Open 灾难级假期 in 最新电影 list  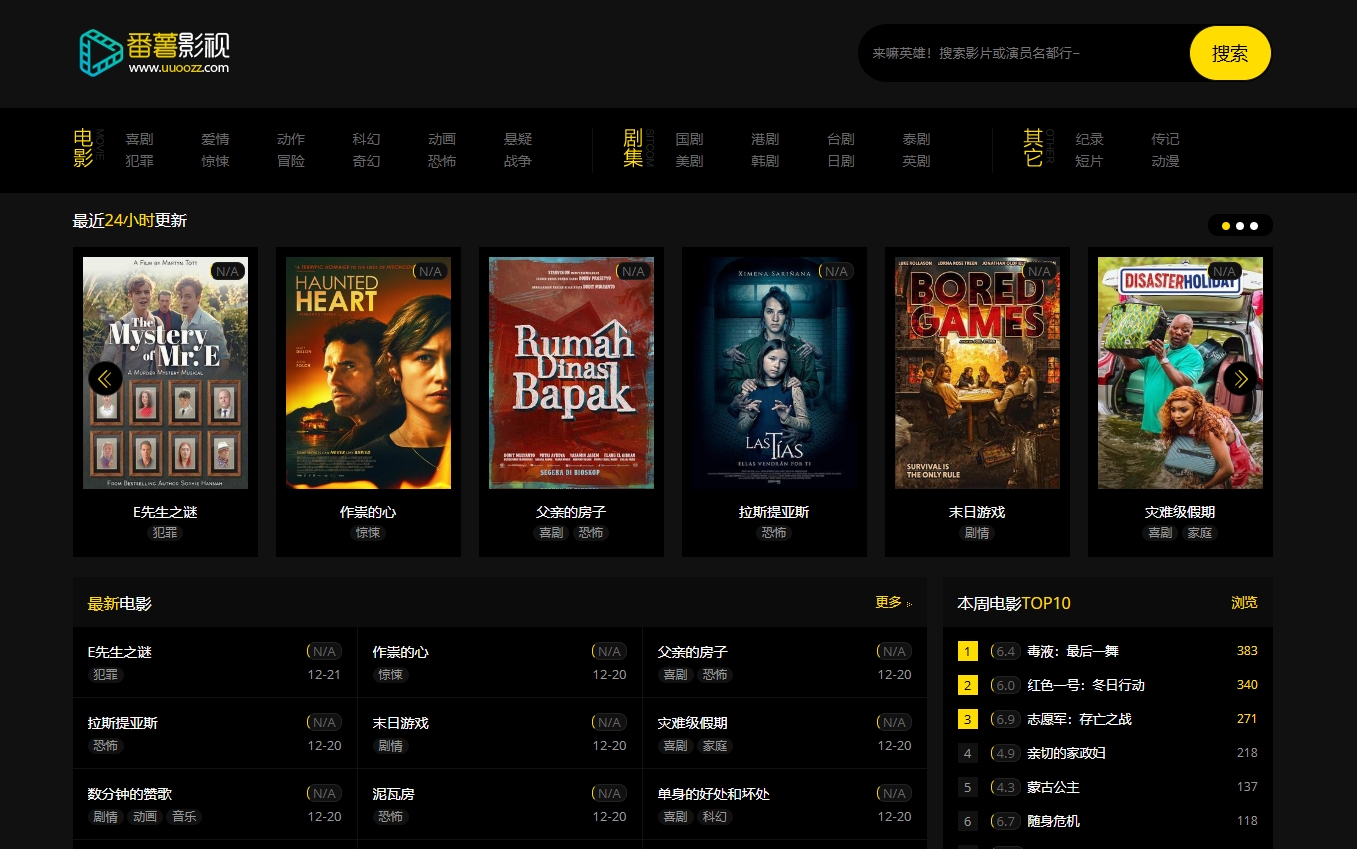tap(692, 723)
